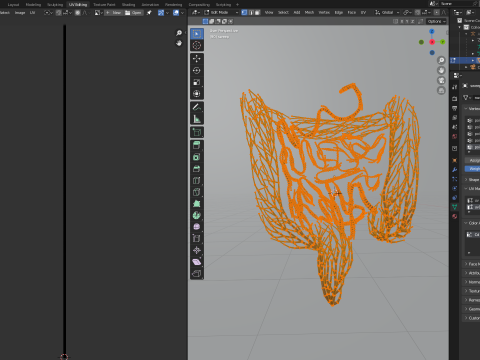Select the Shrink/Fatten tool
Screen dimensions: 480x360
pyautogui.click(x=197, y=250)
